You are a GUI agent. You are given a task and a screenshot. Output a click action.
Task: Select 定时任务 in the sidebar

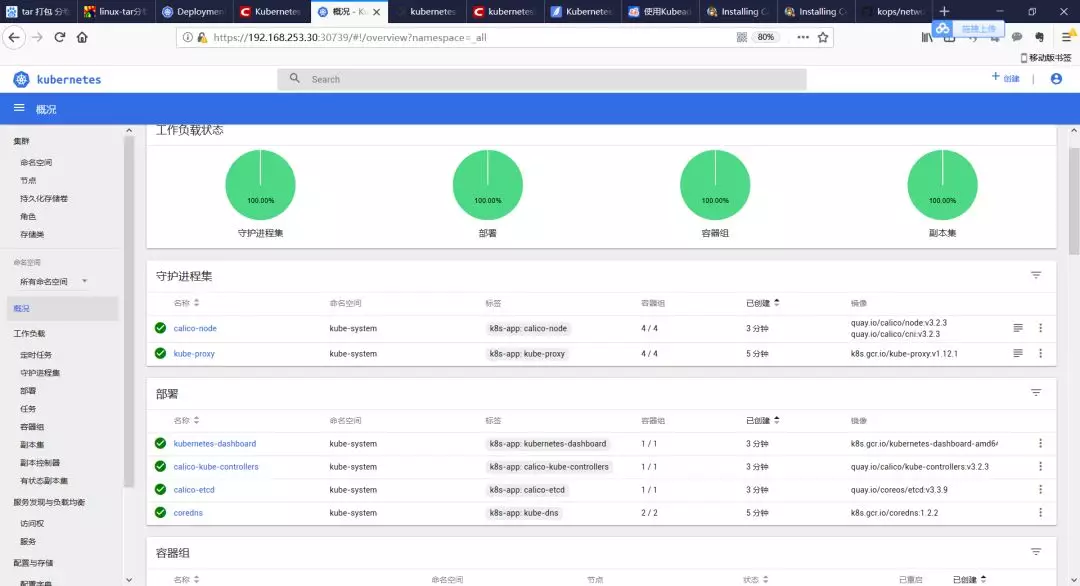pyautogui.click(x=36, y=355)
